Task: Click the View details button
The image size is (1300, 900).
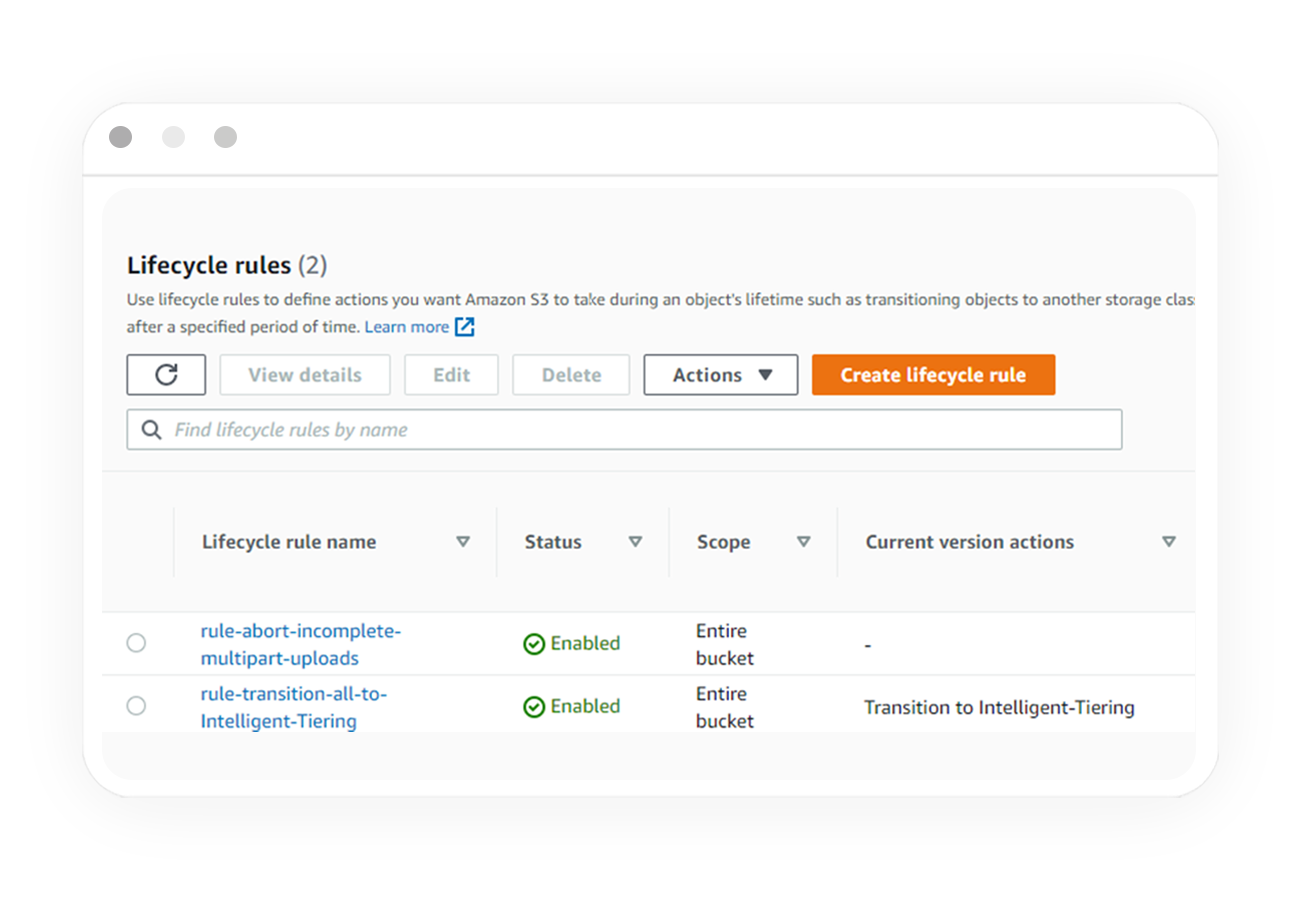Action: pos(305,375)
